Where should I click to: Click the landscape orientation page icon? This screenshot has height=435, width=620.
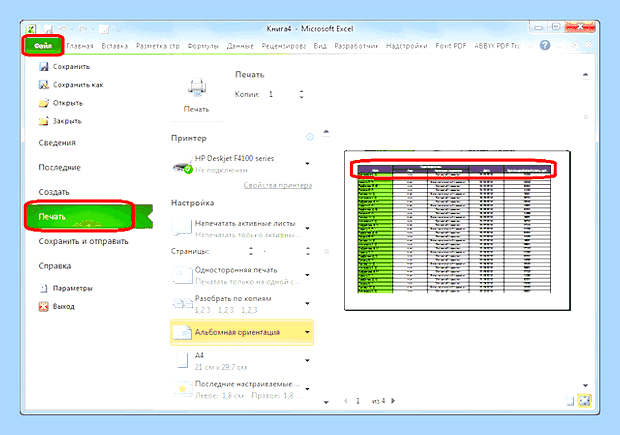[x=182, y=332]
